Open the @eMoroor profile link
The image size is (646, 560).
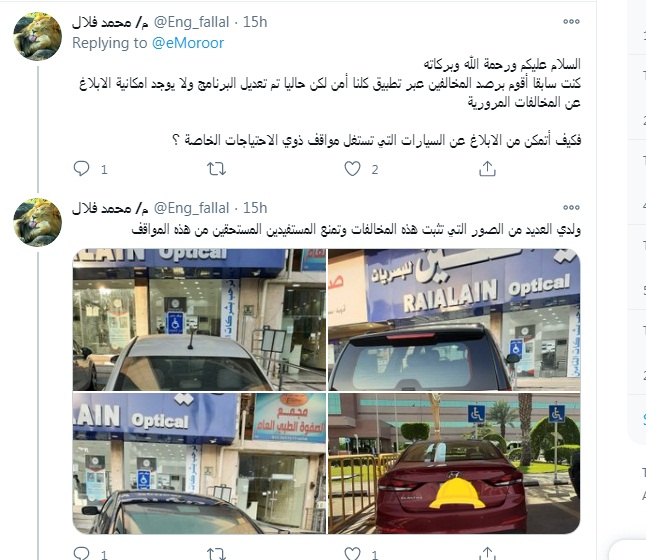[188, 43]
